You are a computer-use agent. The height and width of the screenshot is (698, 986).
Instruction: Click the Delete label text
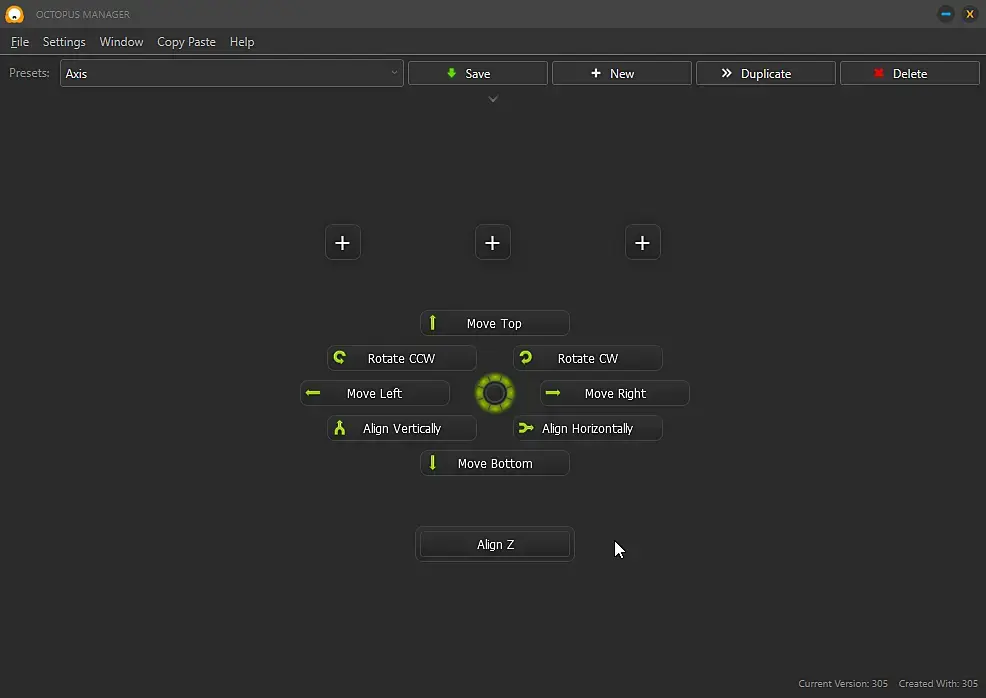[x=910, y=74]
